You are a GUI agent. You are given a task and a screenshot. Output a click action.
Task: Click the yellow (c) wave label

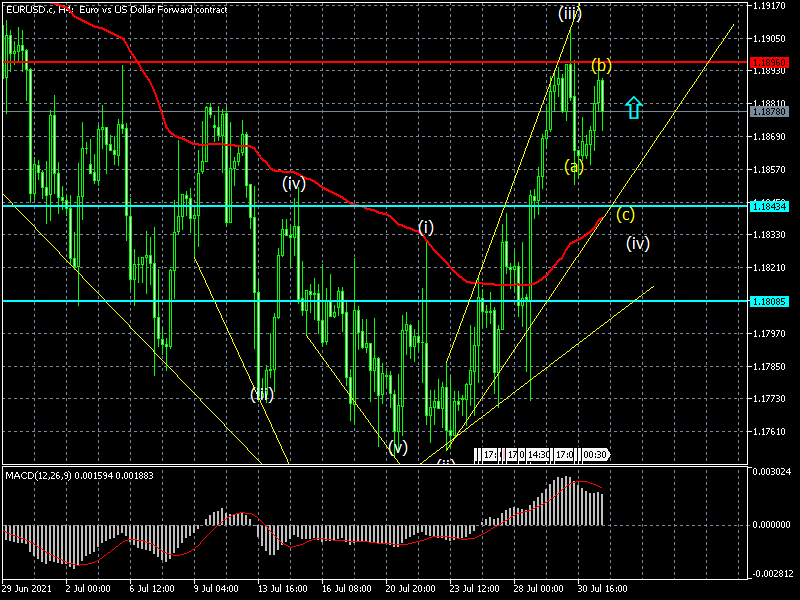pyautogui.click(x=625, y=214)
